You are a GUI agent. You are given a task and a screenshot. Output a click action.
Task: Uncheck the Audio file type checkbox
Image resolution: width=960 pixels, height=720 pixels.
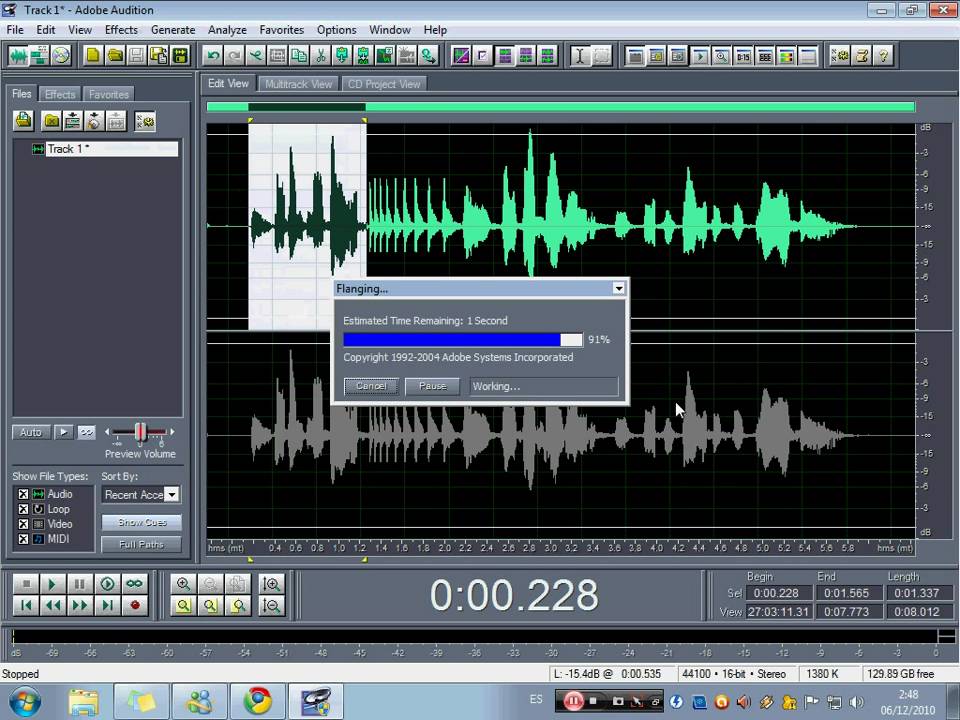pos(23,494)
